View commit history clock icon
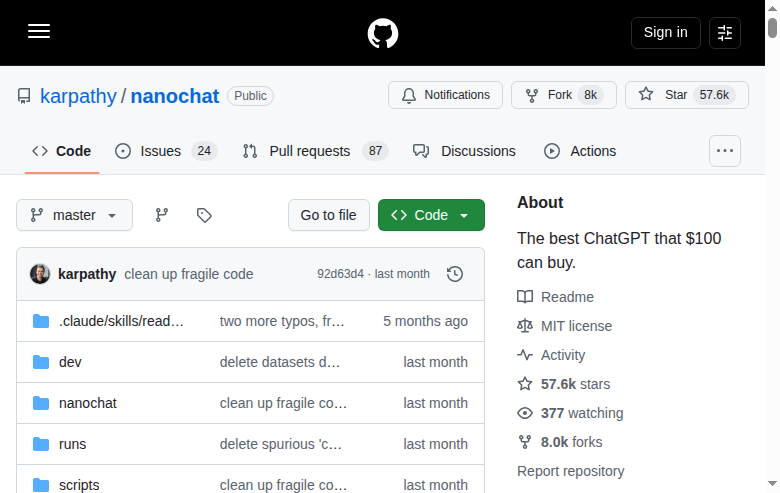The width and height of the screenshot is (780, 493). pyautogui.click(x=455, y=274)
